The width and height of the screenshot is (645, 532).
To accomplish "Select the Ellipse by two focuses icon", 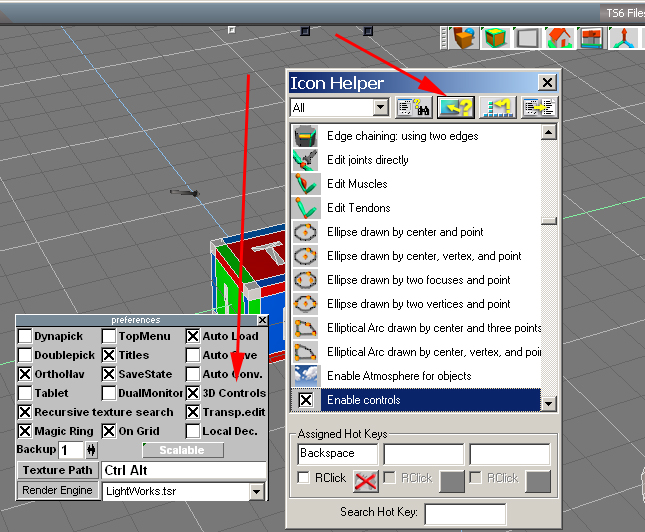I will click(305, 280).
